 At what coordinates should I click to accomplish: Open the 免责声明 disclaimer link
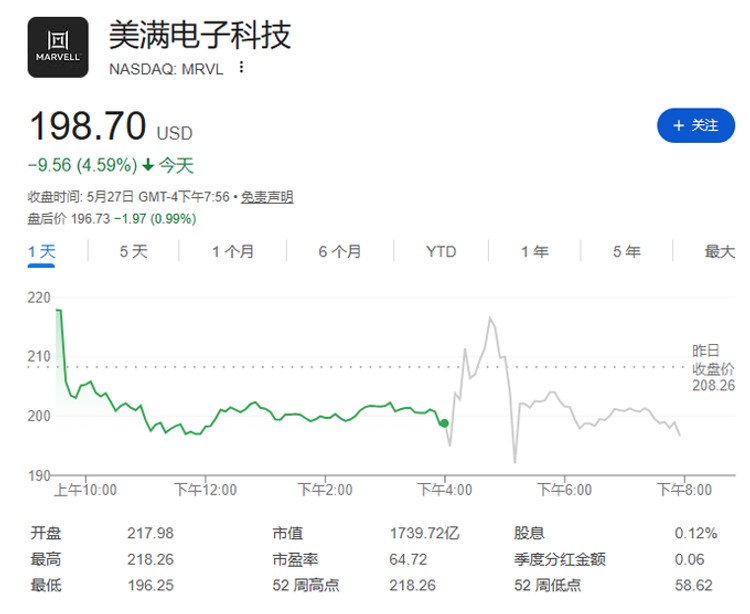point(267,197)
